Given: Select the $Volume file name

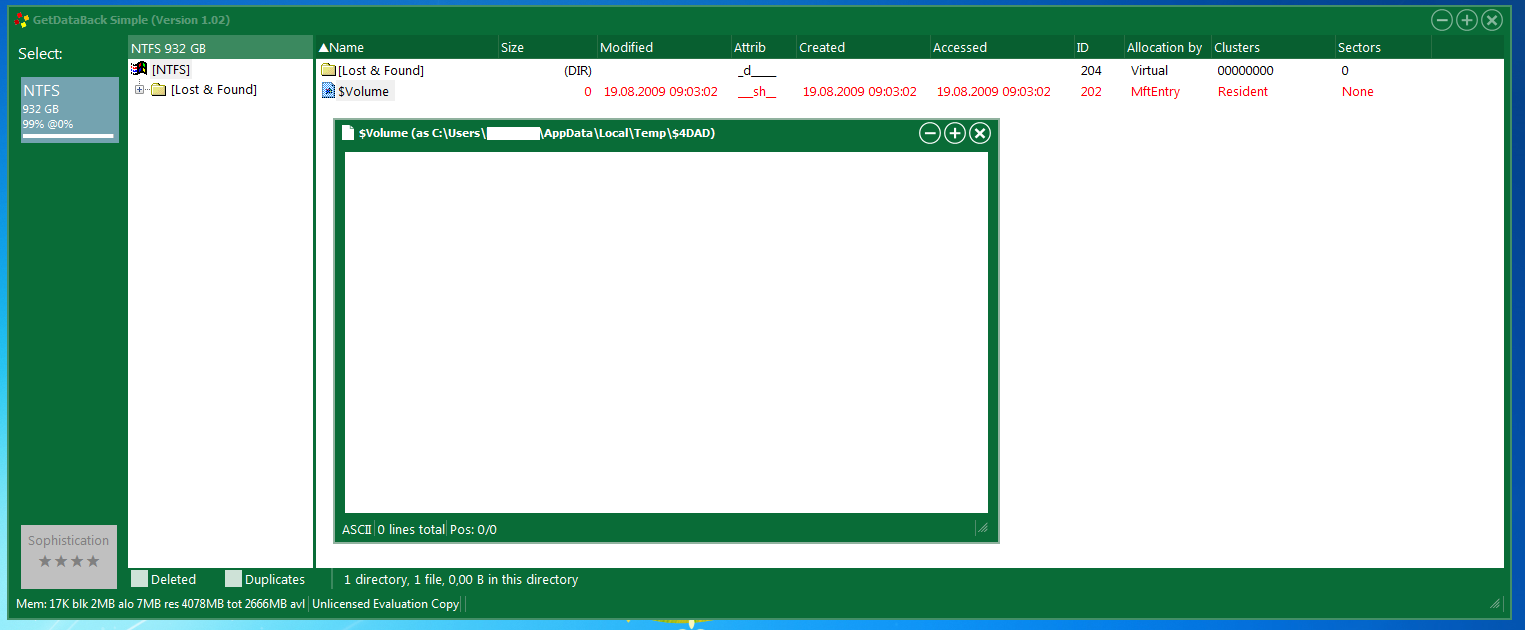Looking at the screenshot, I should coord(365,91).
